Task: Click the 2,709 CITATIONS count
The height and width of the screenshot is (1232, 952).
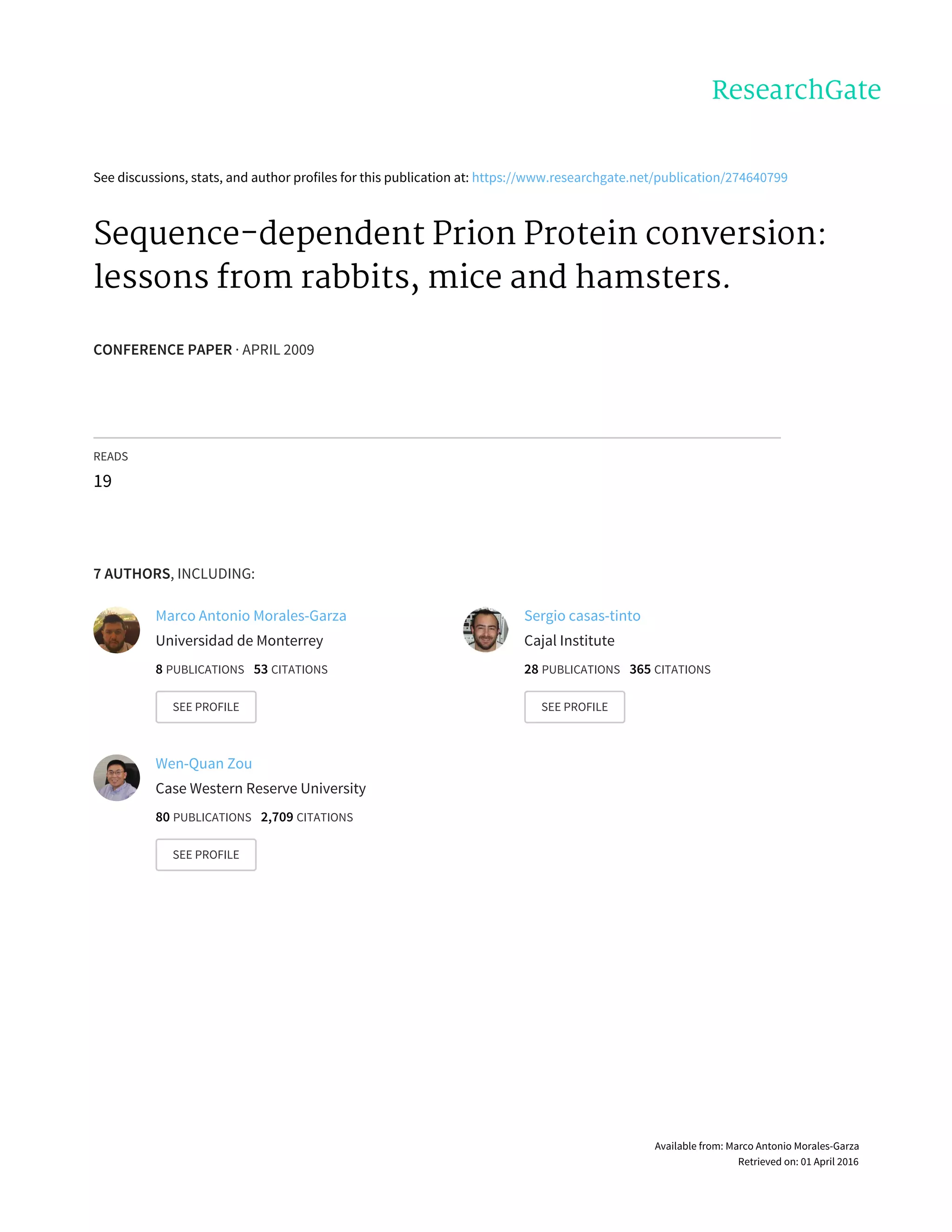Action: 307,817
